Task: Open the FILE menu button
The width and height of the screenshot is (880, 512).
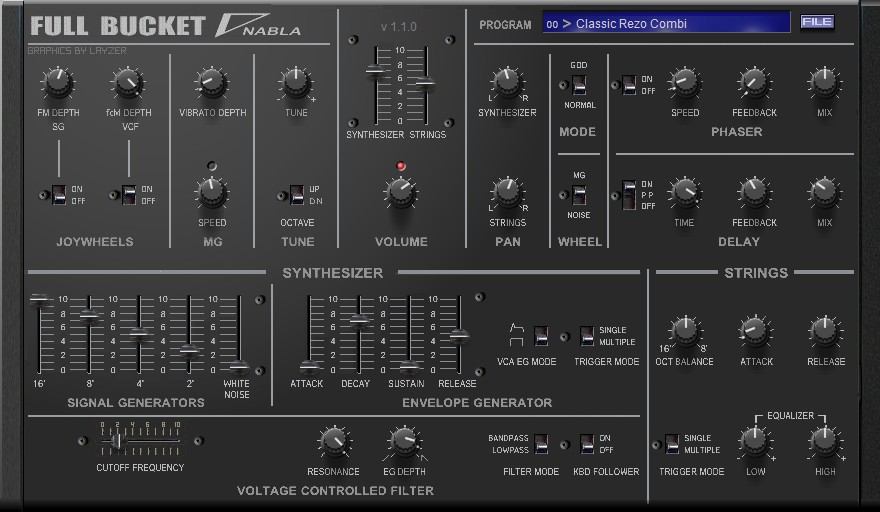Action: pos(816,22)
